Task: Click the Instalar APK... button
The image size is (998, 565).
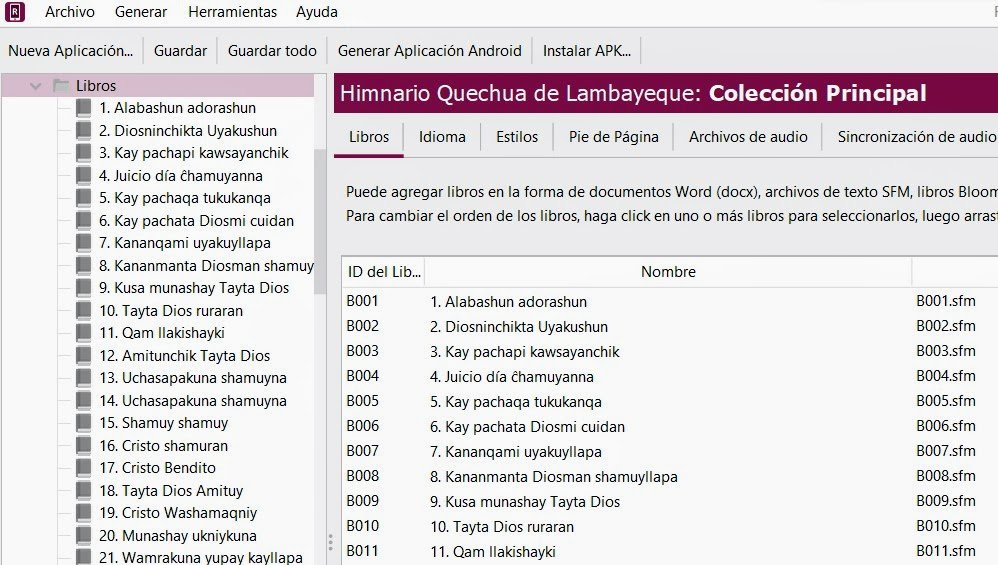Action: point(586,51)
